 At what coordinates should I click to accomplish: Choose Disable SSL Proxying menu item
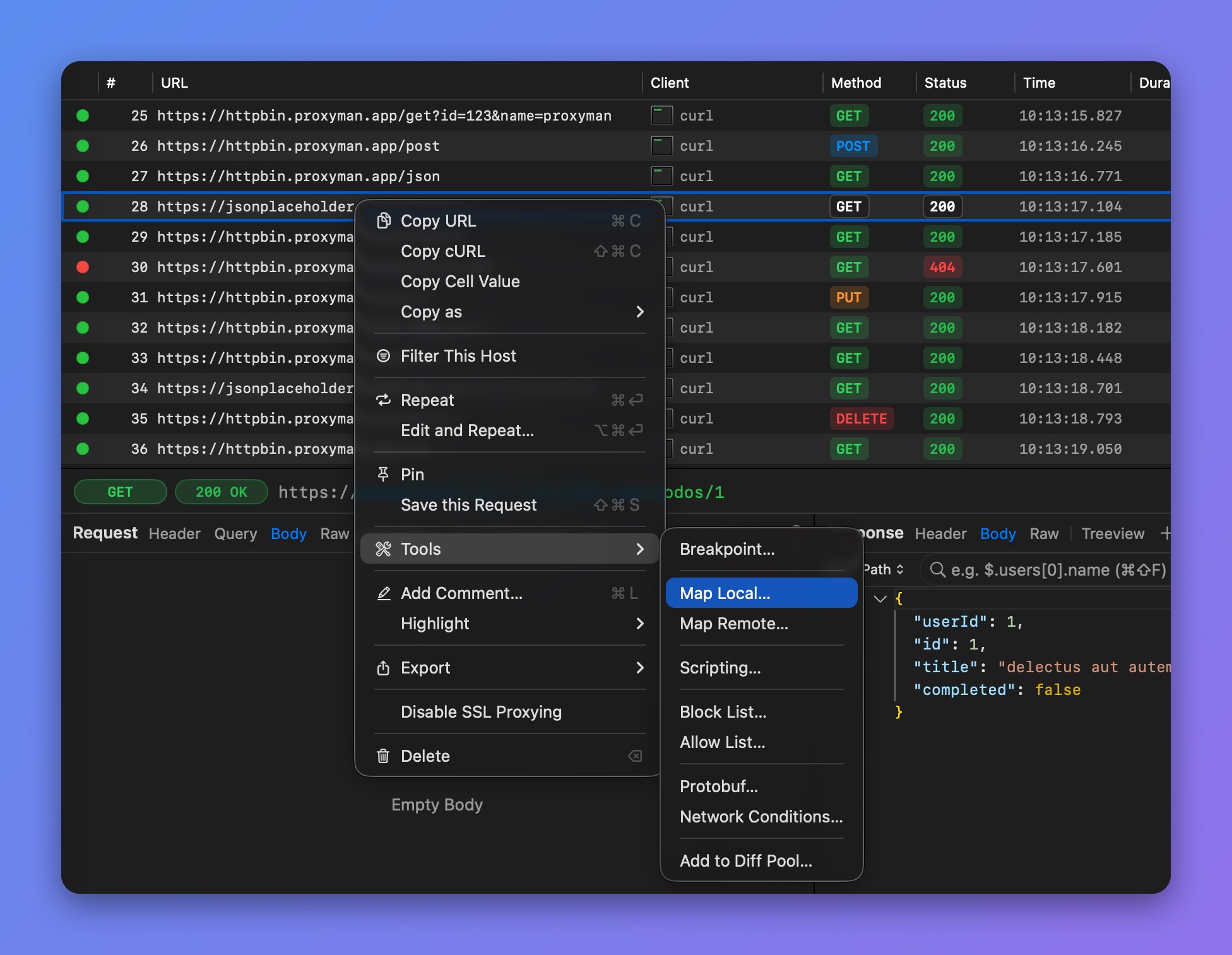[509, 712]
